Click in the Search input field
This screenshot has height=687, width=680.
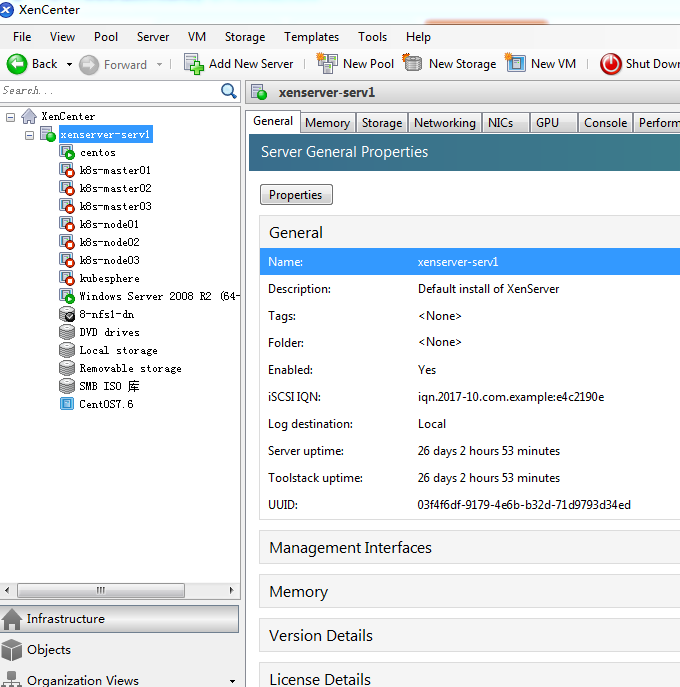coord(110,91)
